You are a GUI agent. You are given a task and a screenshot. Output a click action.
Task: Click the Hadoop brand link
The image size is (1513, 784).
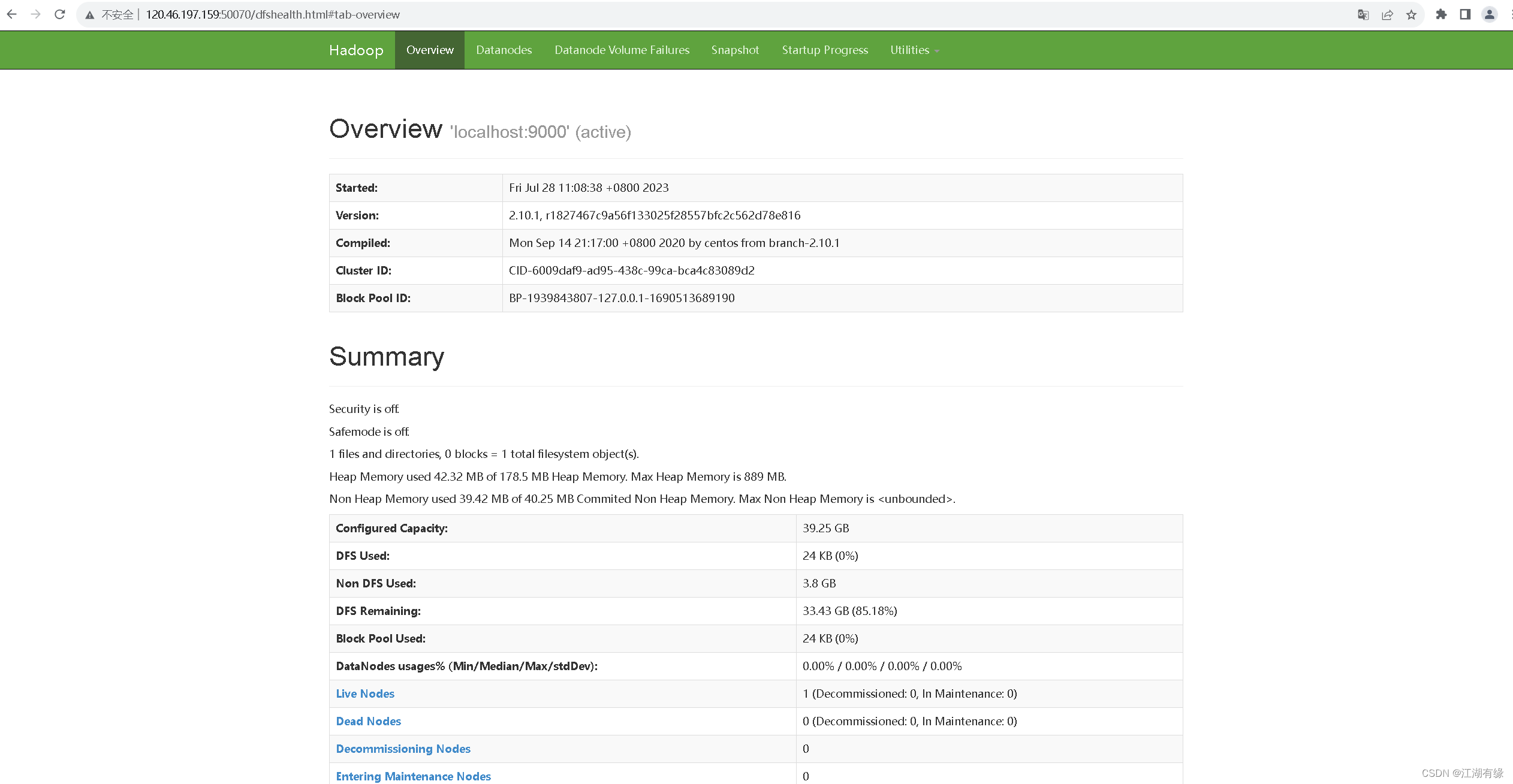[356, 50]
